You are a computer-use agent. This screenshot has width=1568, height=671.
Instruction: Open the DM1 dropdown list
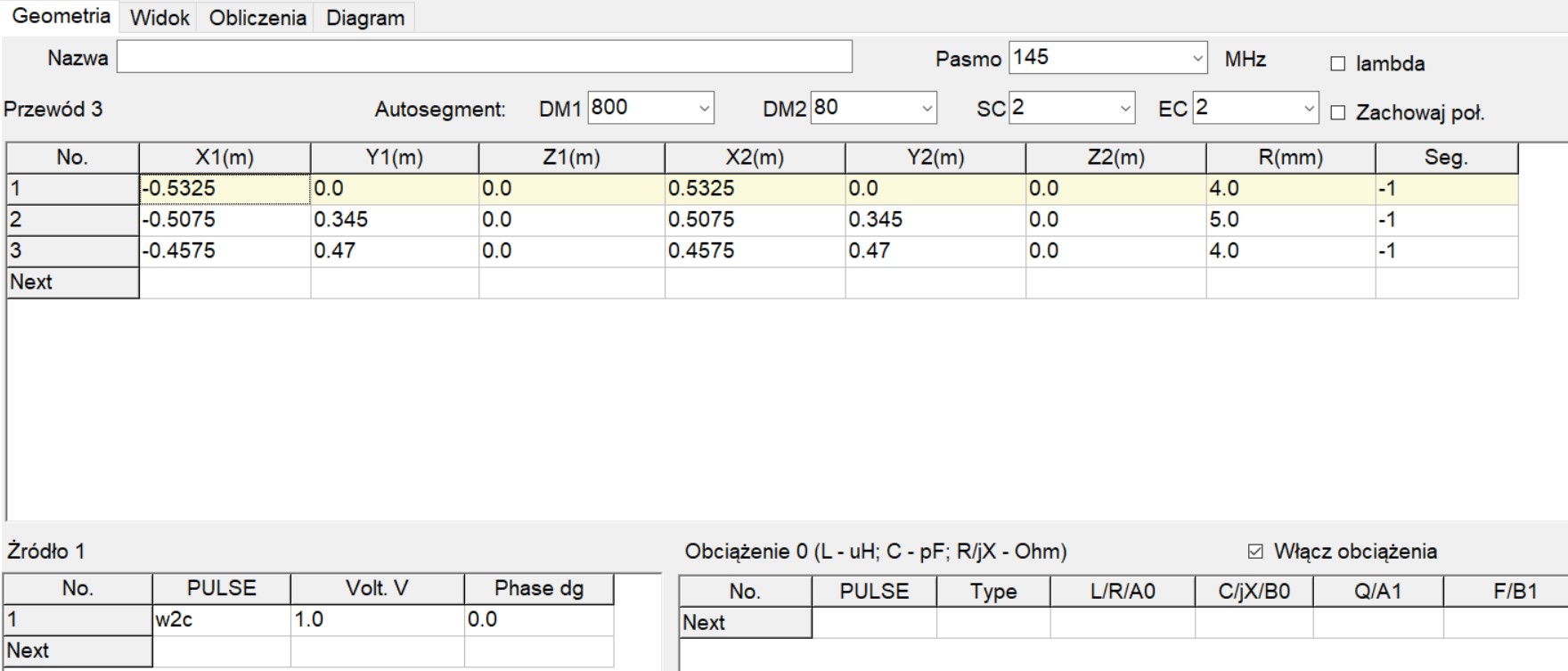click(704, 109)
